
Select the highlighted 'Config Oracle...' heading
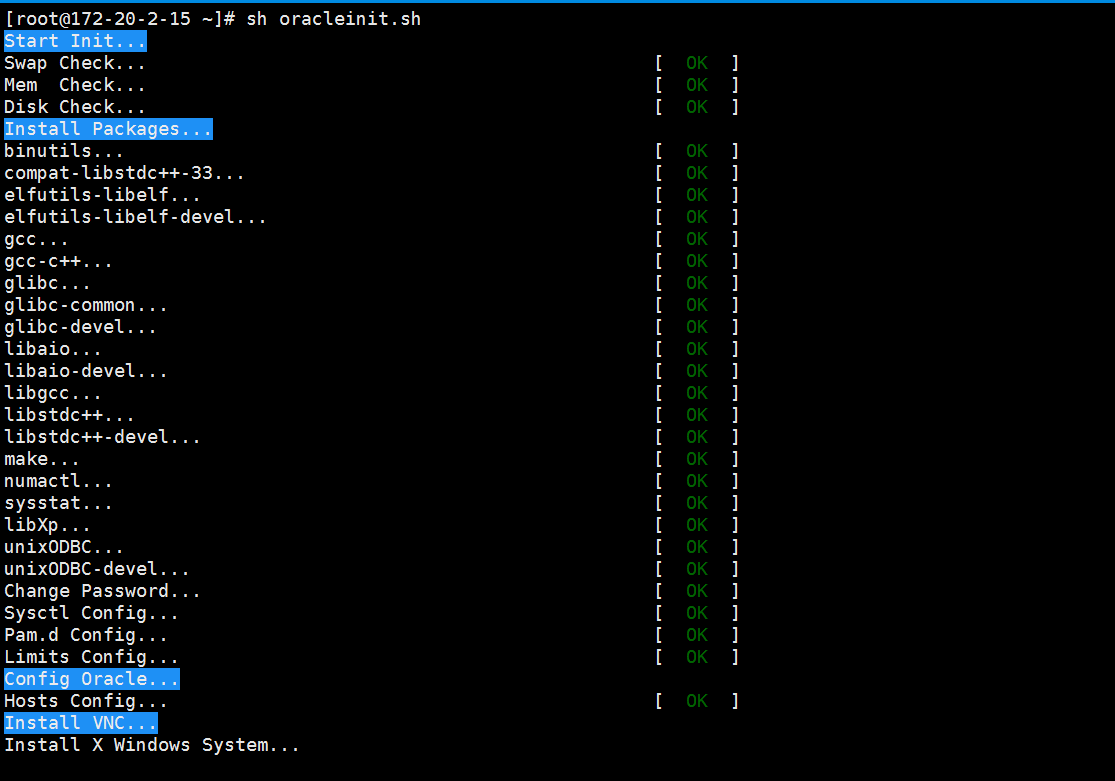pyautogui.click(x=92, y=679)
